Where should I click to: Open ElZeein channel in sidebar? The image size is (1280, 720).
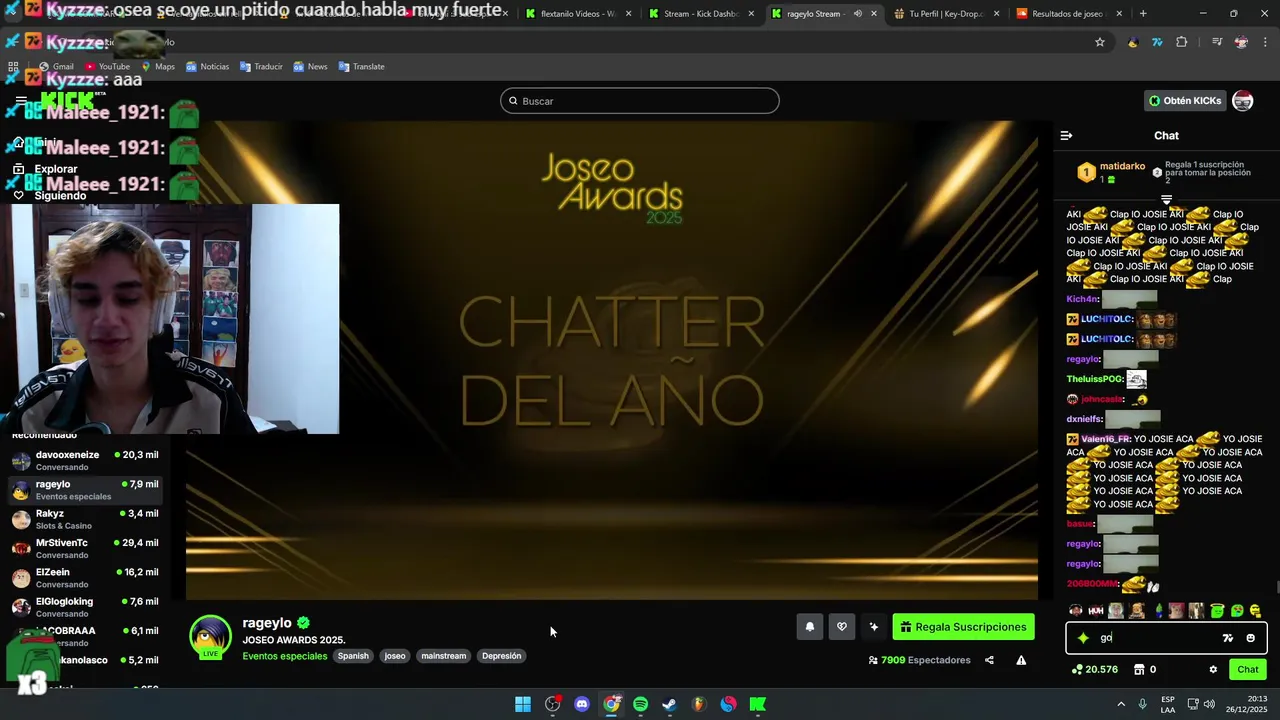85,578
